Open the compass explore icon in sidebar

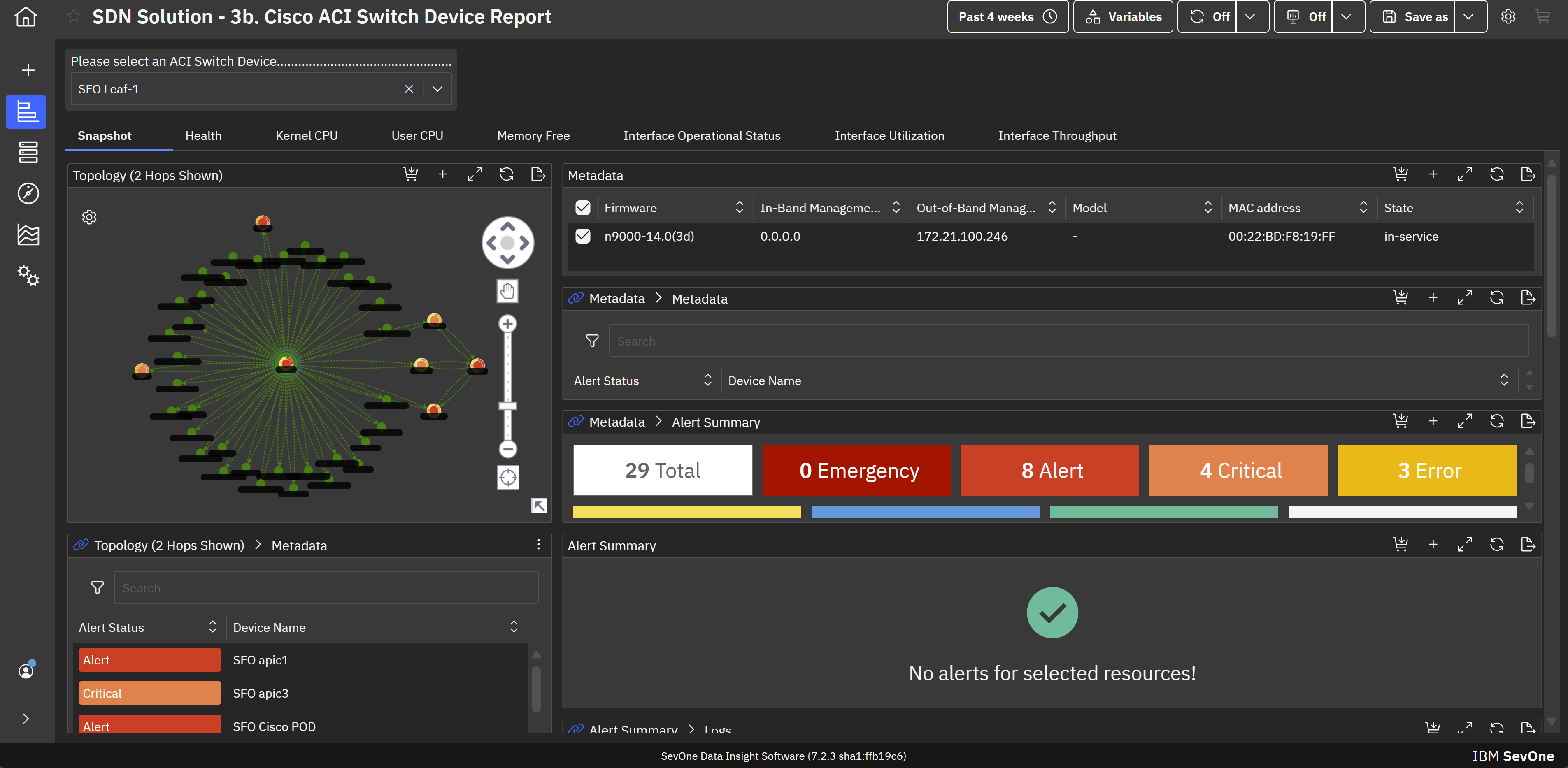pyautogui.click(x=28, y=193)
